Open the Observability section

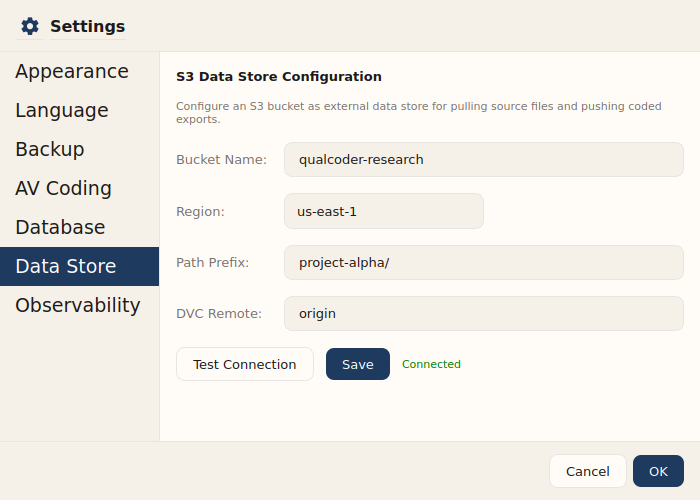coord(79,305)
